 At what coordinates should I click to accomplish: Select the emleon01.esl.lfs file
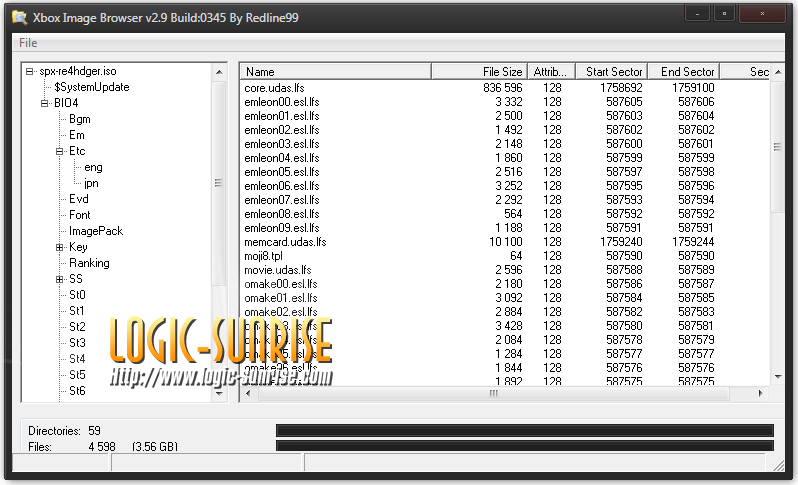click(282, 116)
